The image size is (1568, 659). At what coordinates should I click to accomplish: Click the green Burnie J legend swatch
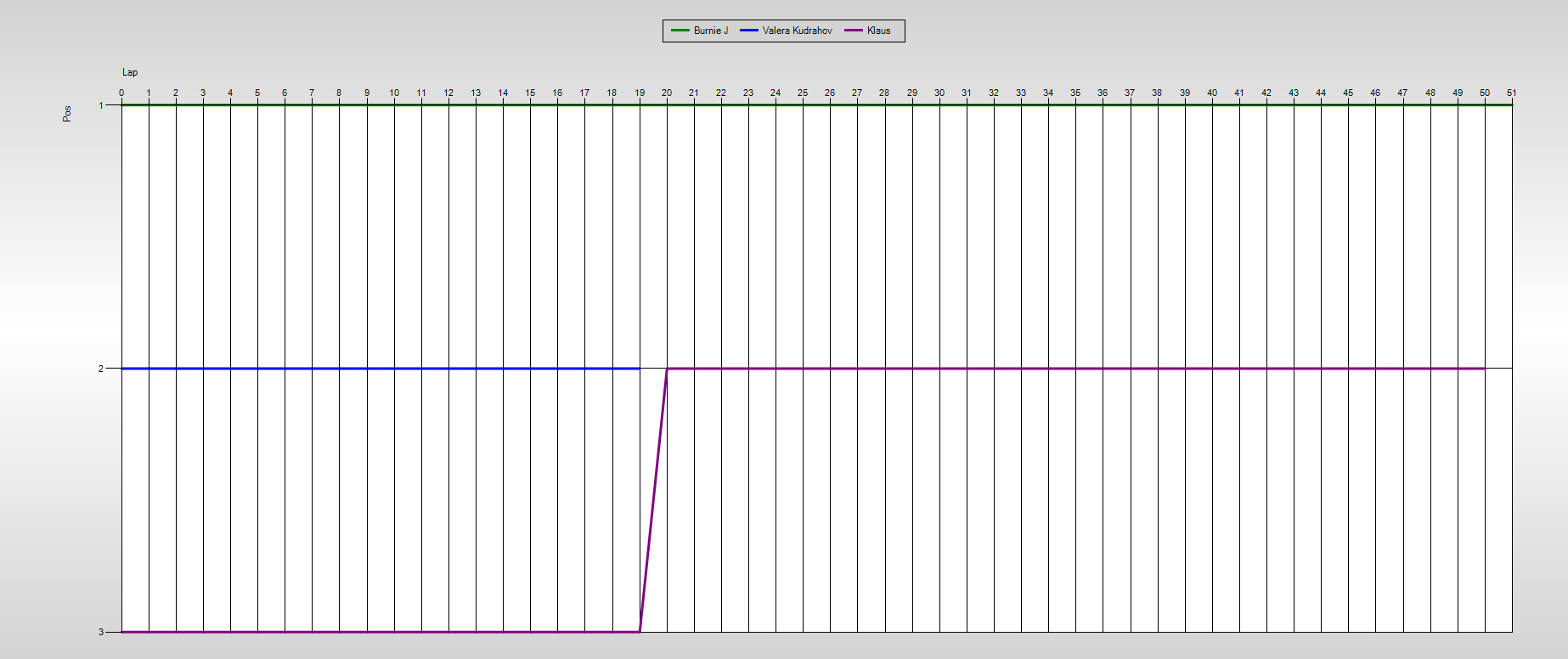click(x=680, y=31)
